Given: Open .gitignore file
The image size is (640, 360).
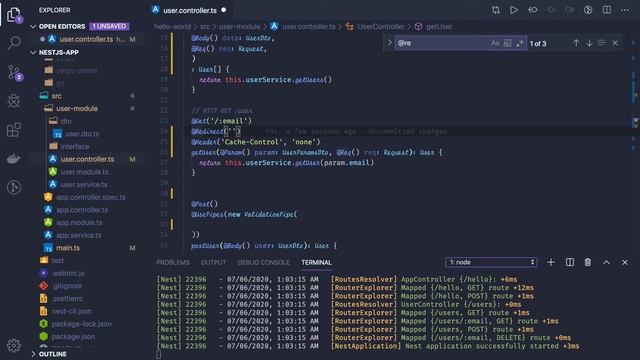Looking at the screenshot, I should pos(67,286).
